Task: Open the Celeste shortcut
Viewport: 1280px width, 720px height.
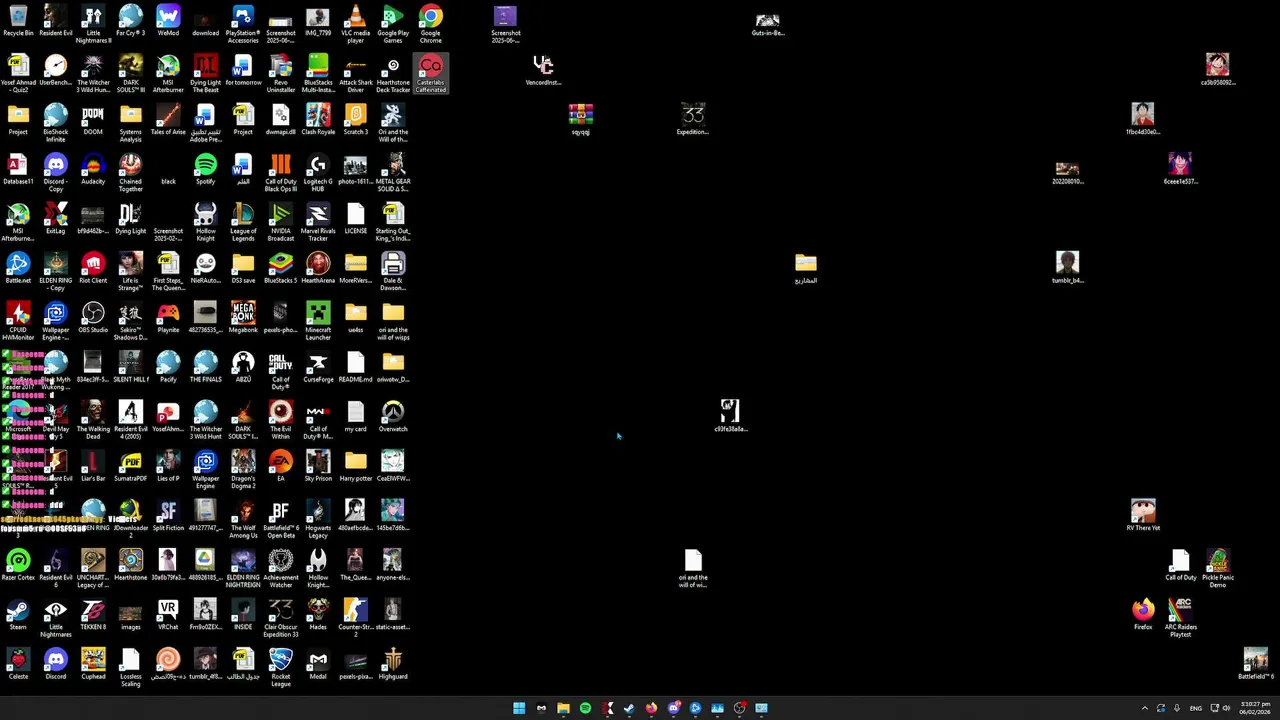Action: point(18,663)
